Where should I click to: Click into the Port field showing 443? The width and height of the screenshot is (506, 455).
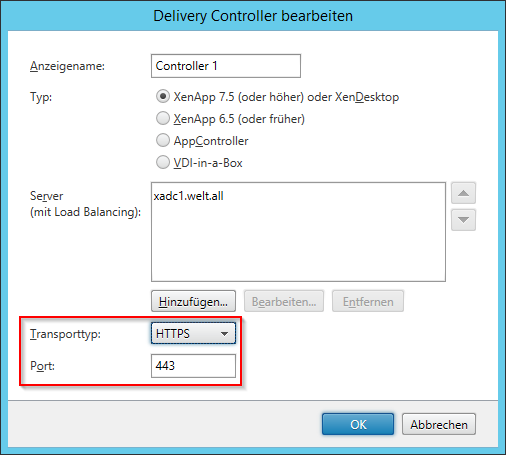pos(193,366)
